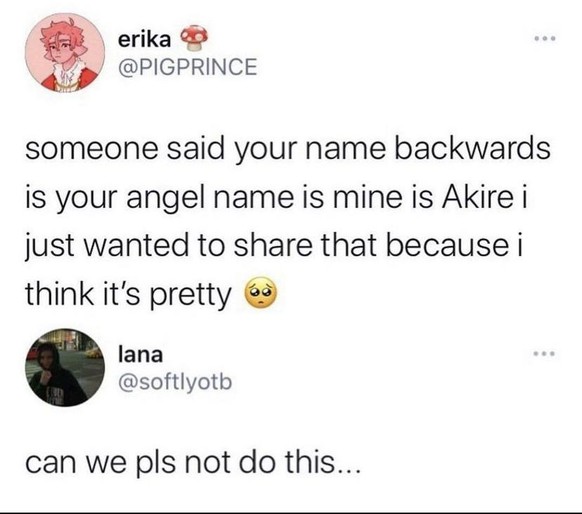This screenshot has width=582, height=514.
Task: Click the erika display name
Action: (145, 39)
